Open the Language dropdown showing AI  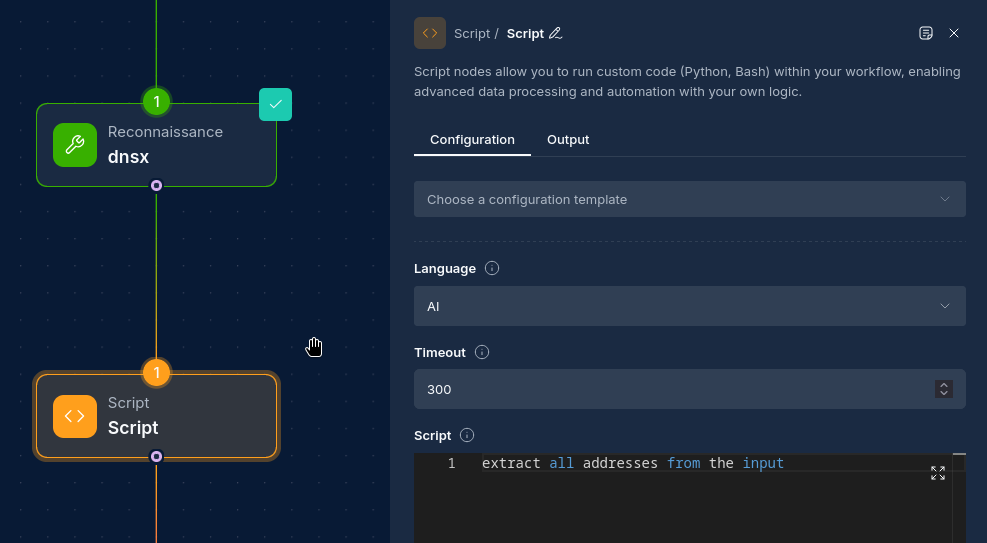(689, 306)
